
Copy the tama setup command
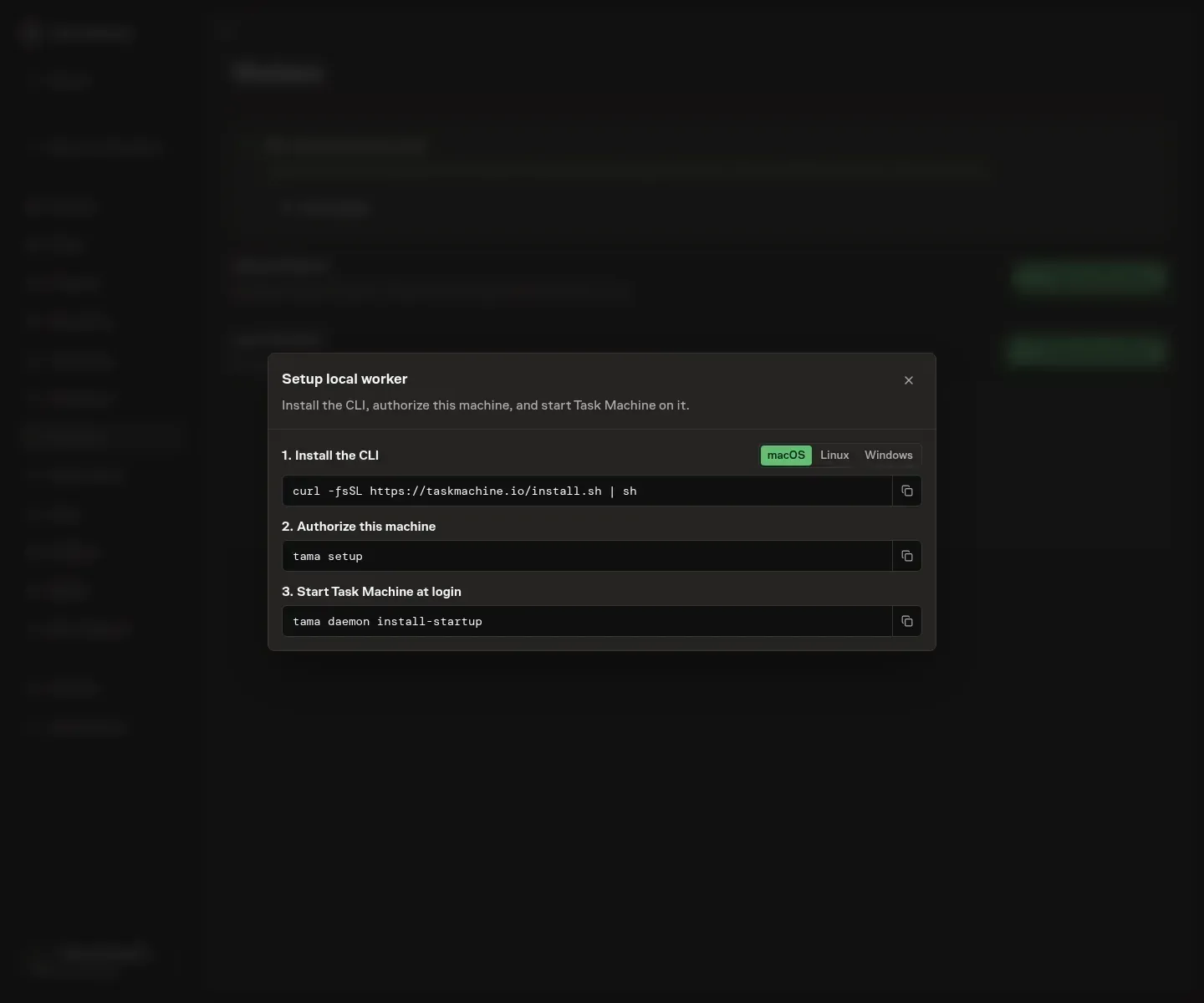907,556
